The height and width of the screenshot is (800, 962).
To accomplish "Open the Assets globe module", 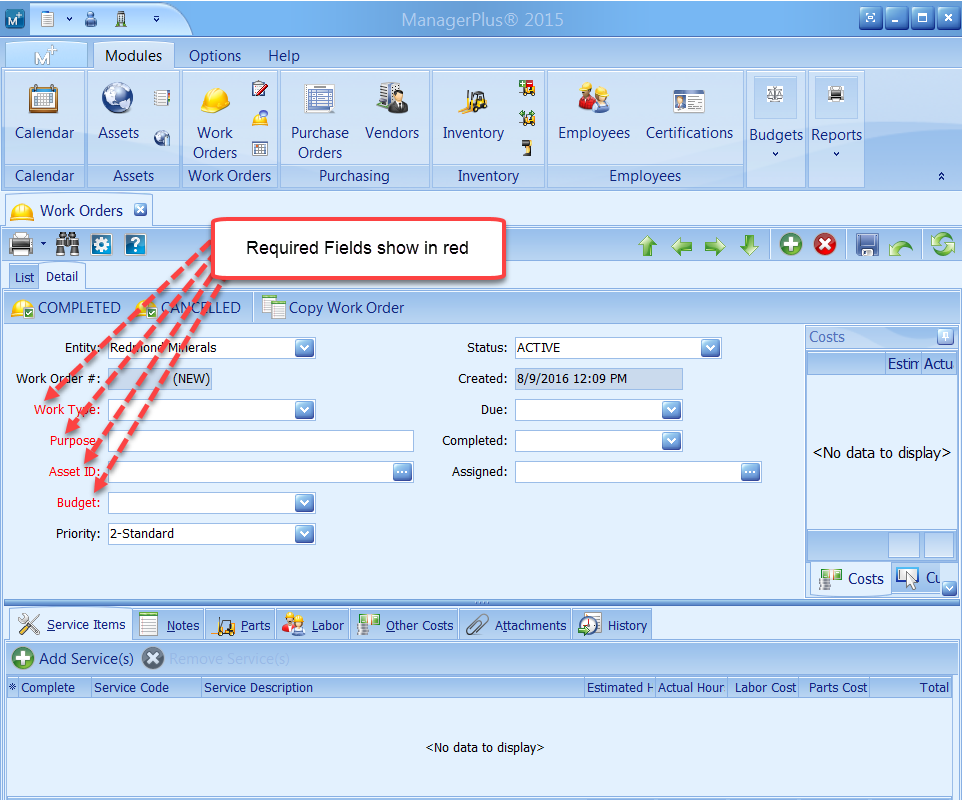I will coord(118,112).
